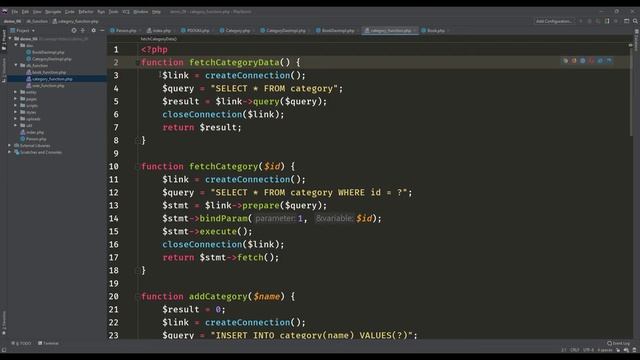
Task: Expand the pages folder
Action: [16, 99]
